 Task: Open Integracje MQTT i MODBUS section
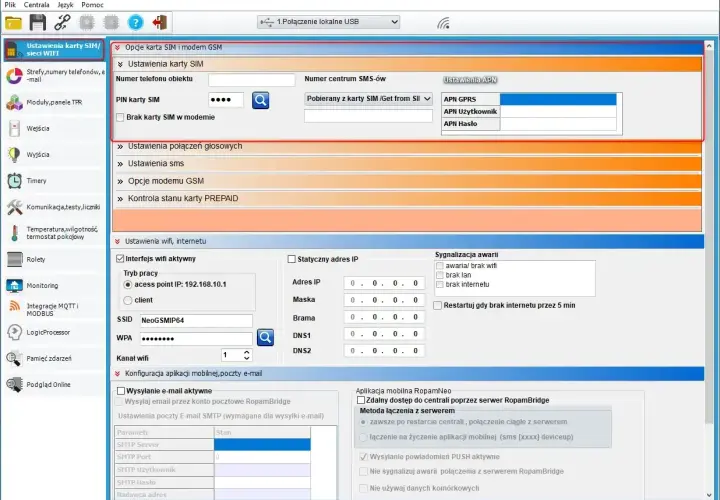pyautogui.click(x=54, y=309)
